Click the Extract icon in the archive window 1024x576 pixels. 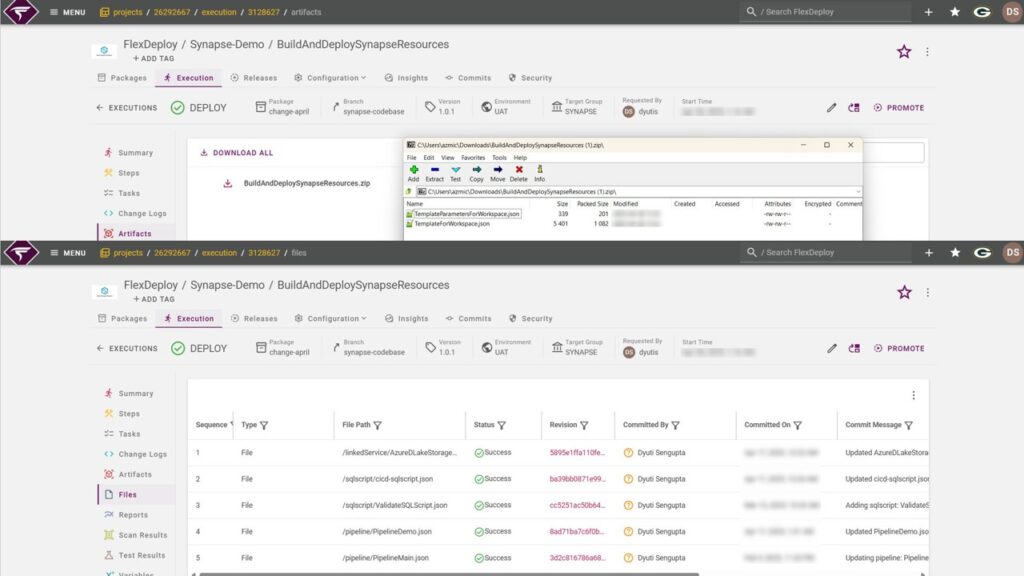coord(434,170)
